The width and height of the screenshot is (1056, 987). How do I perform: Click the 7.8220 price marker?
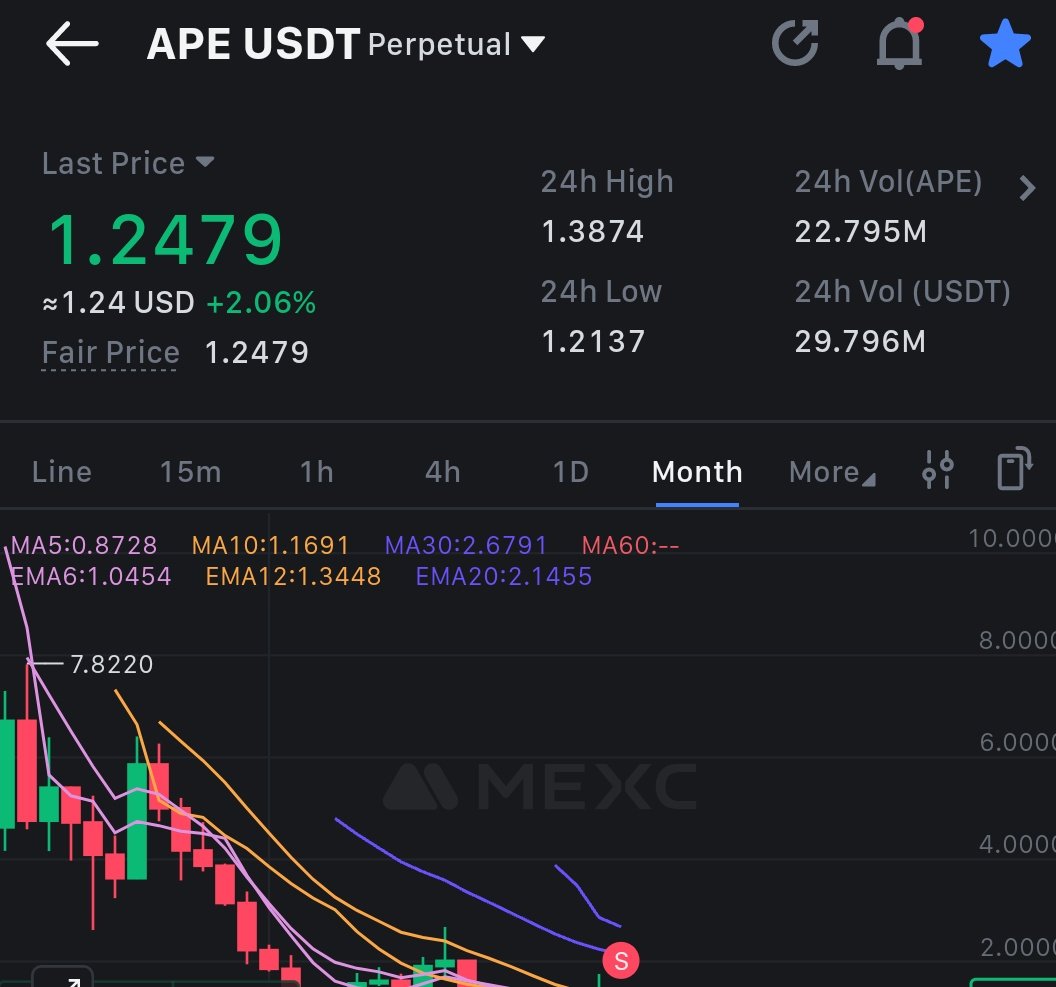pyautogui.click(x=110, y=664)
